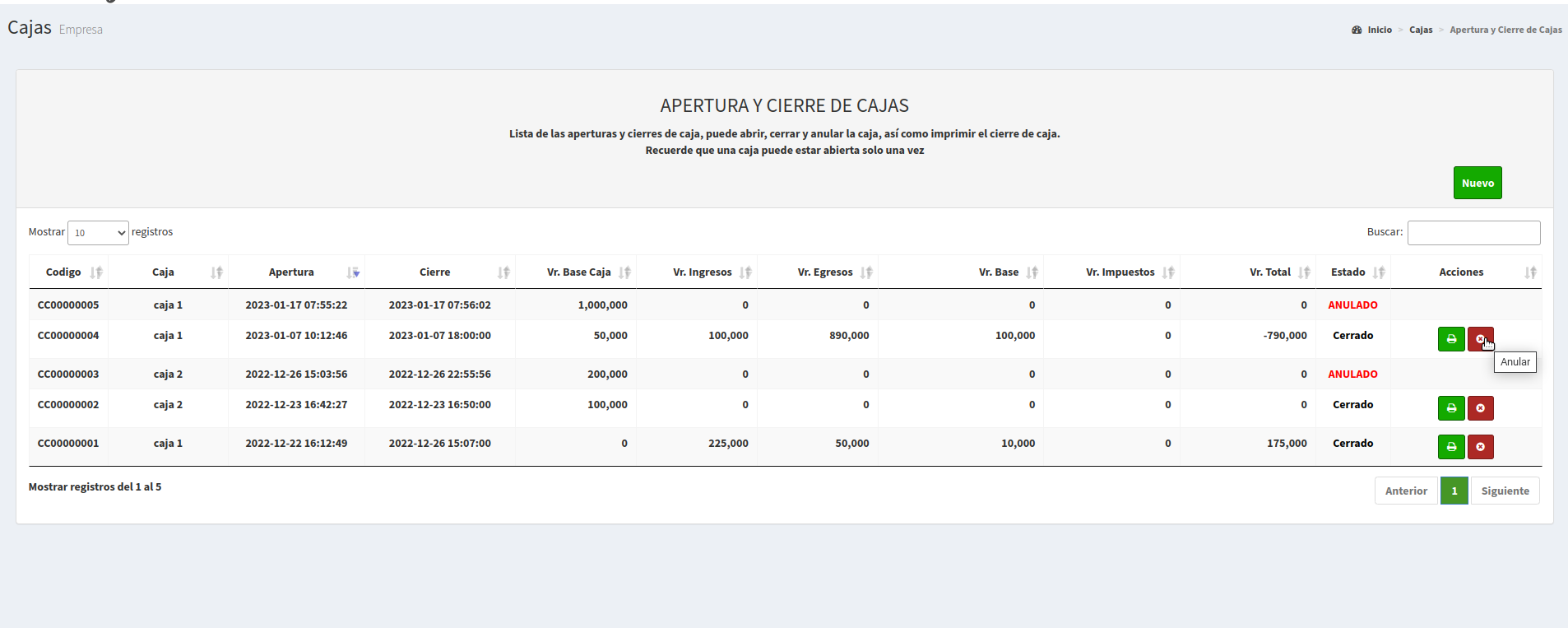
Task: Click Anular icon for CC00000004
Action: 1480,339
